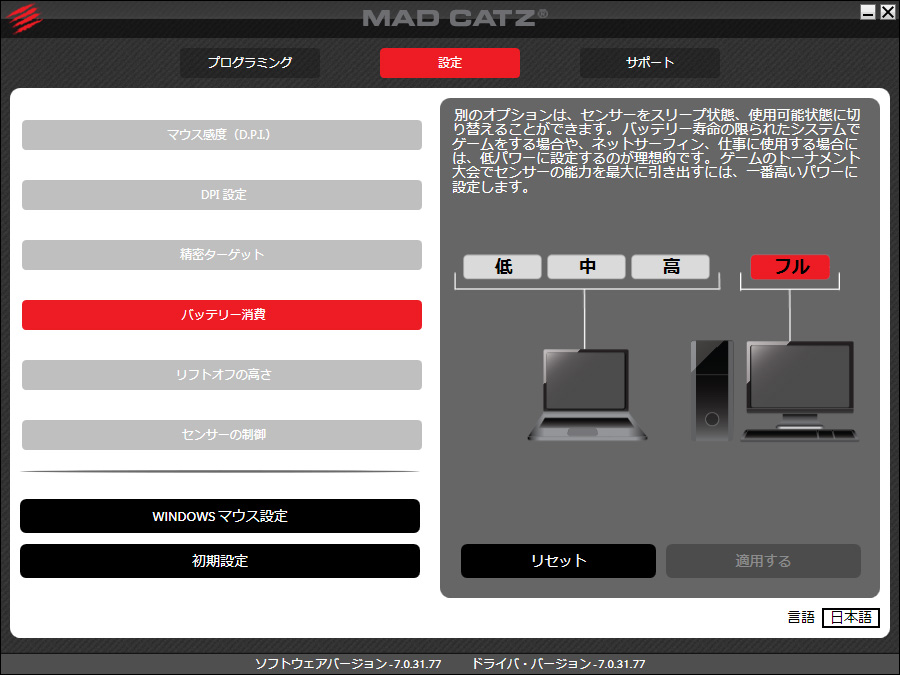Open the センサーの制御 section
The width and height of the screenshot is (900, 675).
(222, 435)
